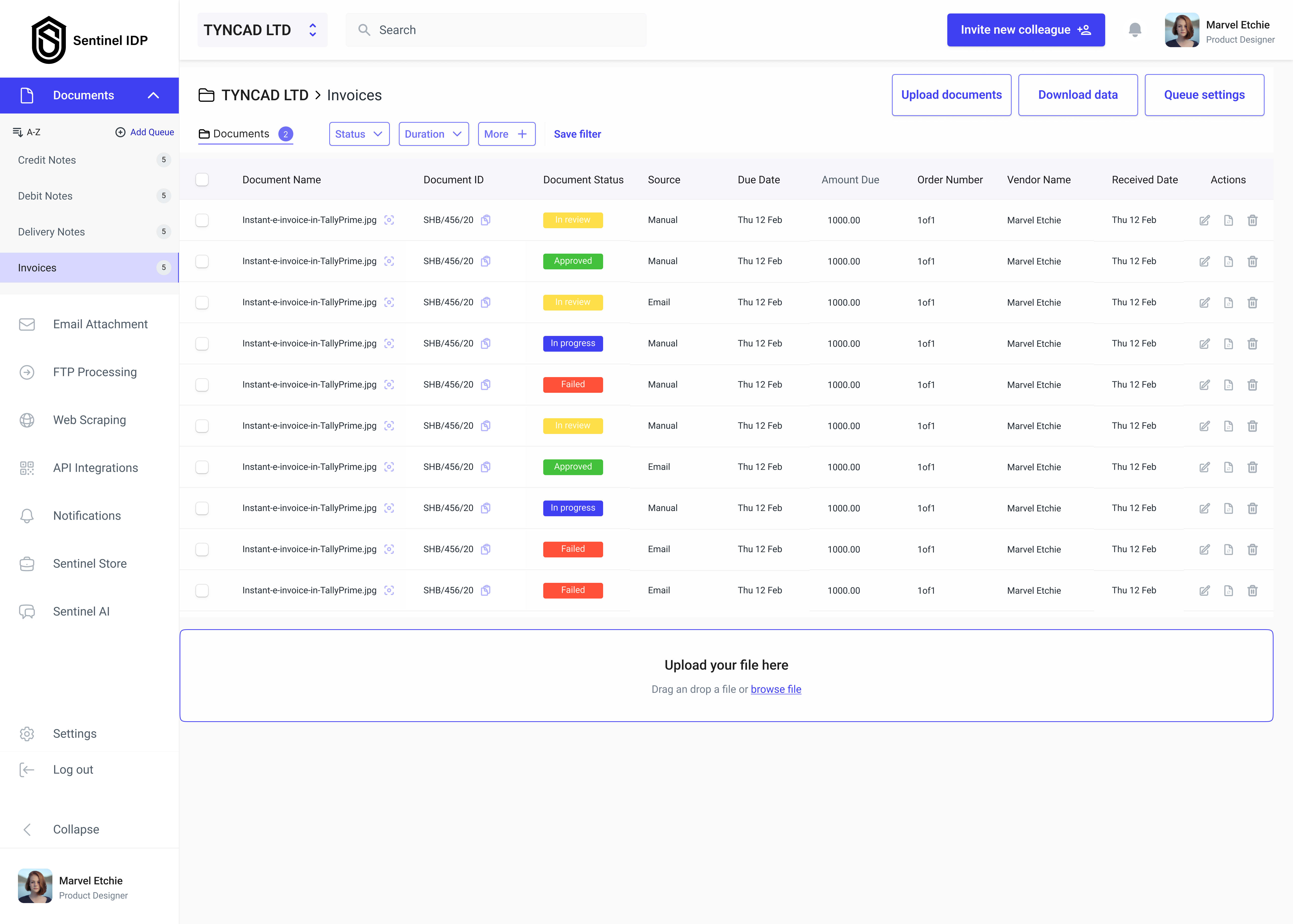Select the checkbox of the last Failed row
The width and height of the screenshot is (1293, 924).
click(202, 591)
